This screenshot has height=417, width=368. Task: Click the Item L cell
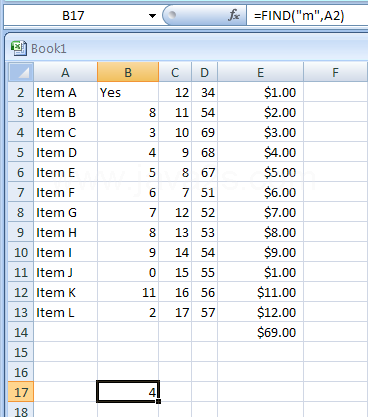65,312
